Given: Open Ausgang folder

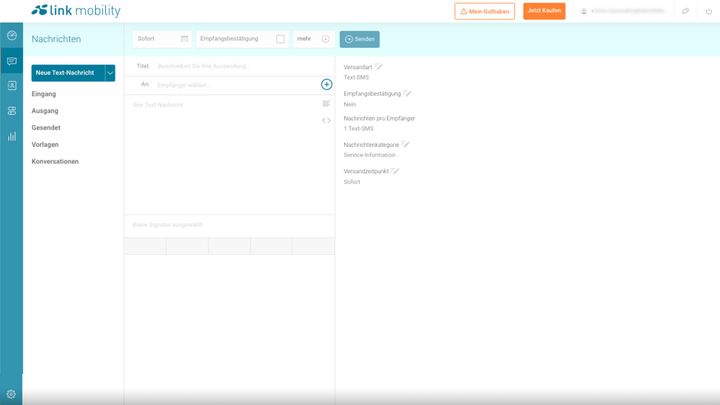Looking at the screenshot, I should click(45, 111).
